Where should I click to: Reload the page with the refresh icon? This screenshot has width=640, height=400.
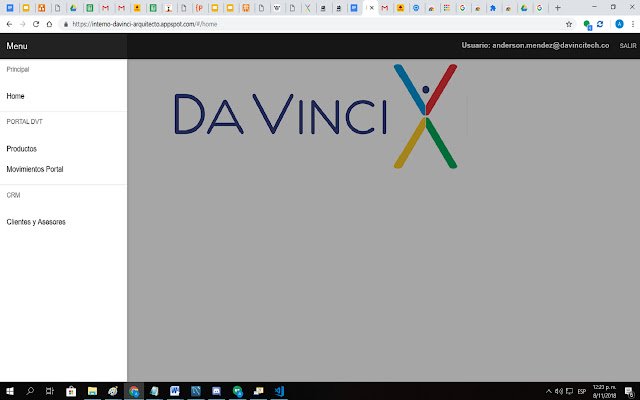point(36,24)
